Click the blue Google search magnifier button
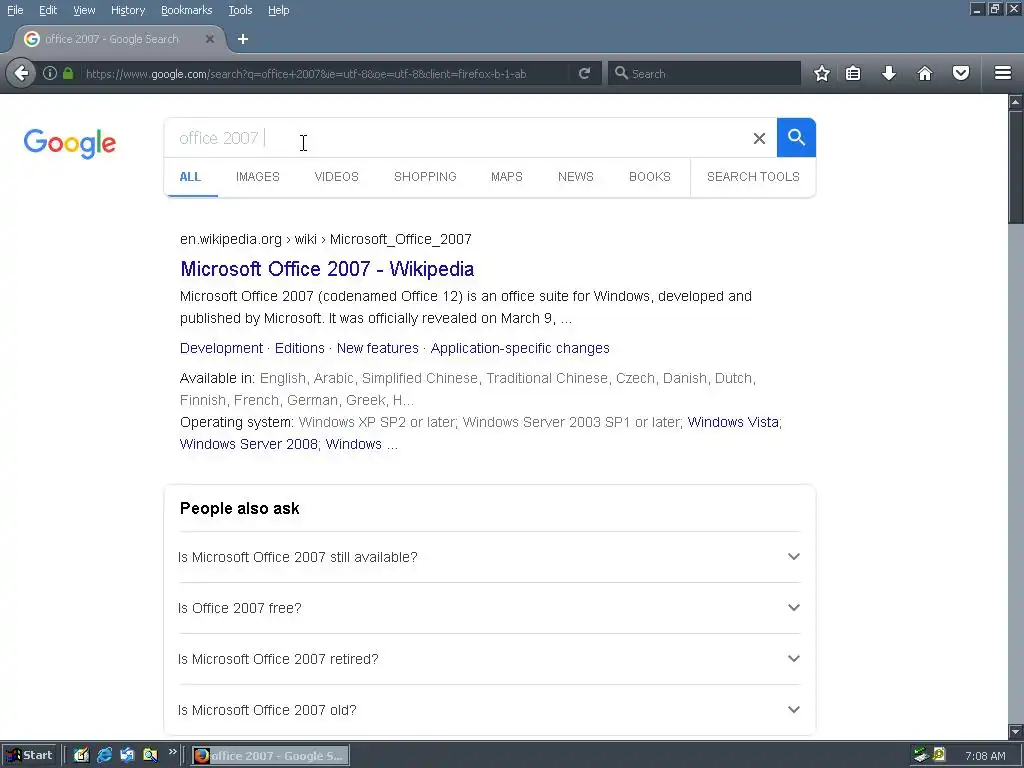 (796, 138)
